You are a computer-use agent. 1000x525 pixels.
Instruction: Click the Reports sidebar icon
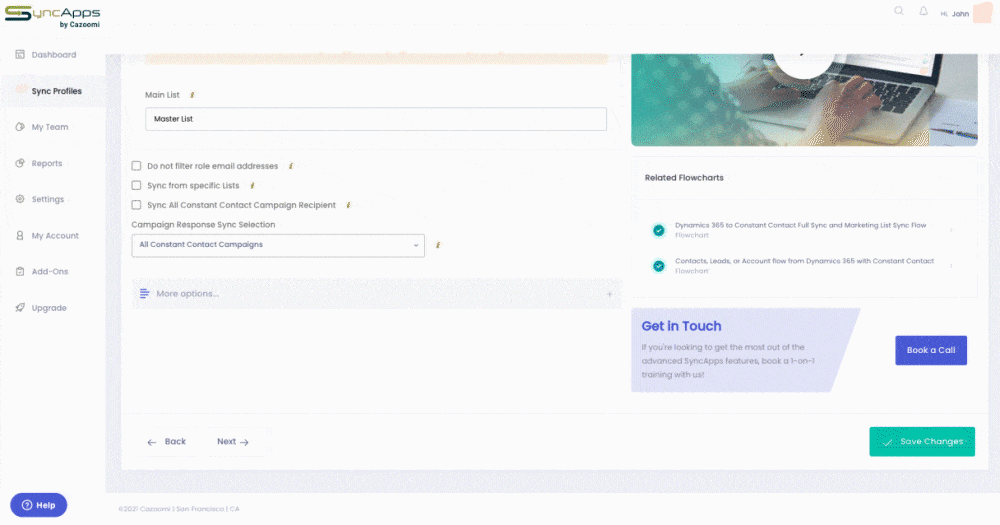(x=20, y=163)
